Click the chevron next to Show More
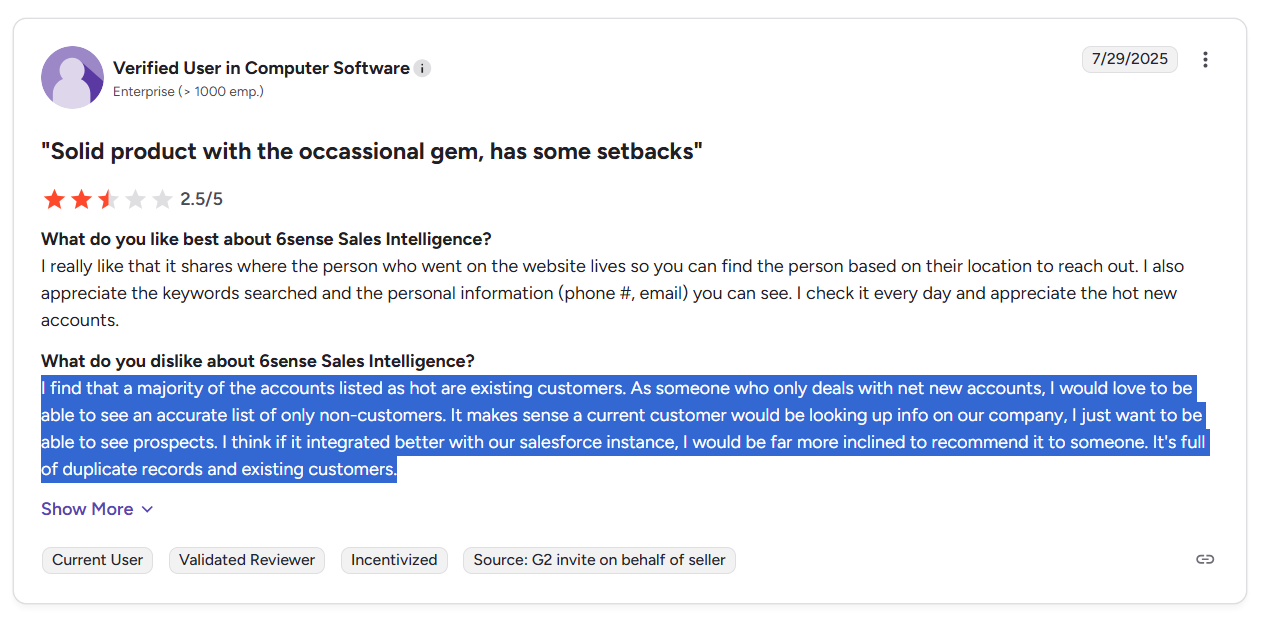1263x621 pixels. tap(147, 510)
